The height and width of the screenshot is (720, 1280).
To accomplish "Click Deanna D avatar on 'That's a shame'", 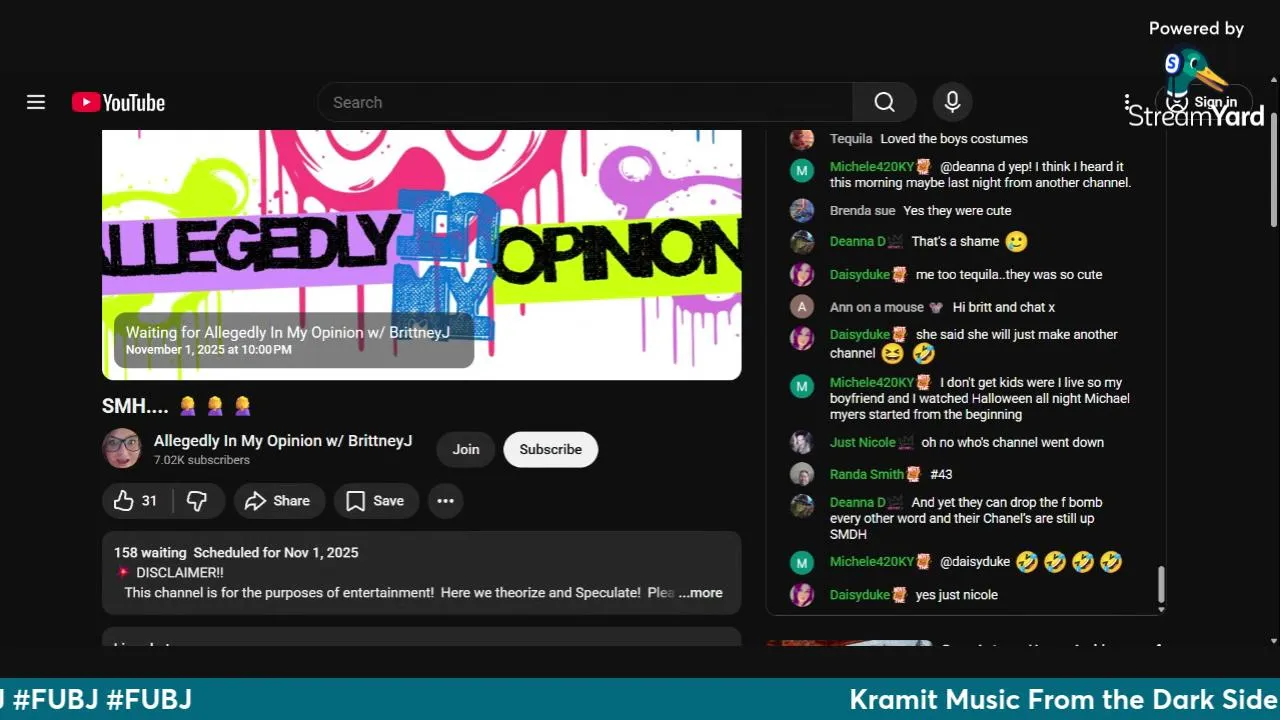I will point(802,242).
